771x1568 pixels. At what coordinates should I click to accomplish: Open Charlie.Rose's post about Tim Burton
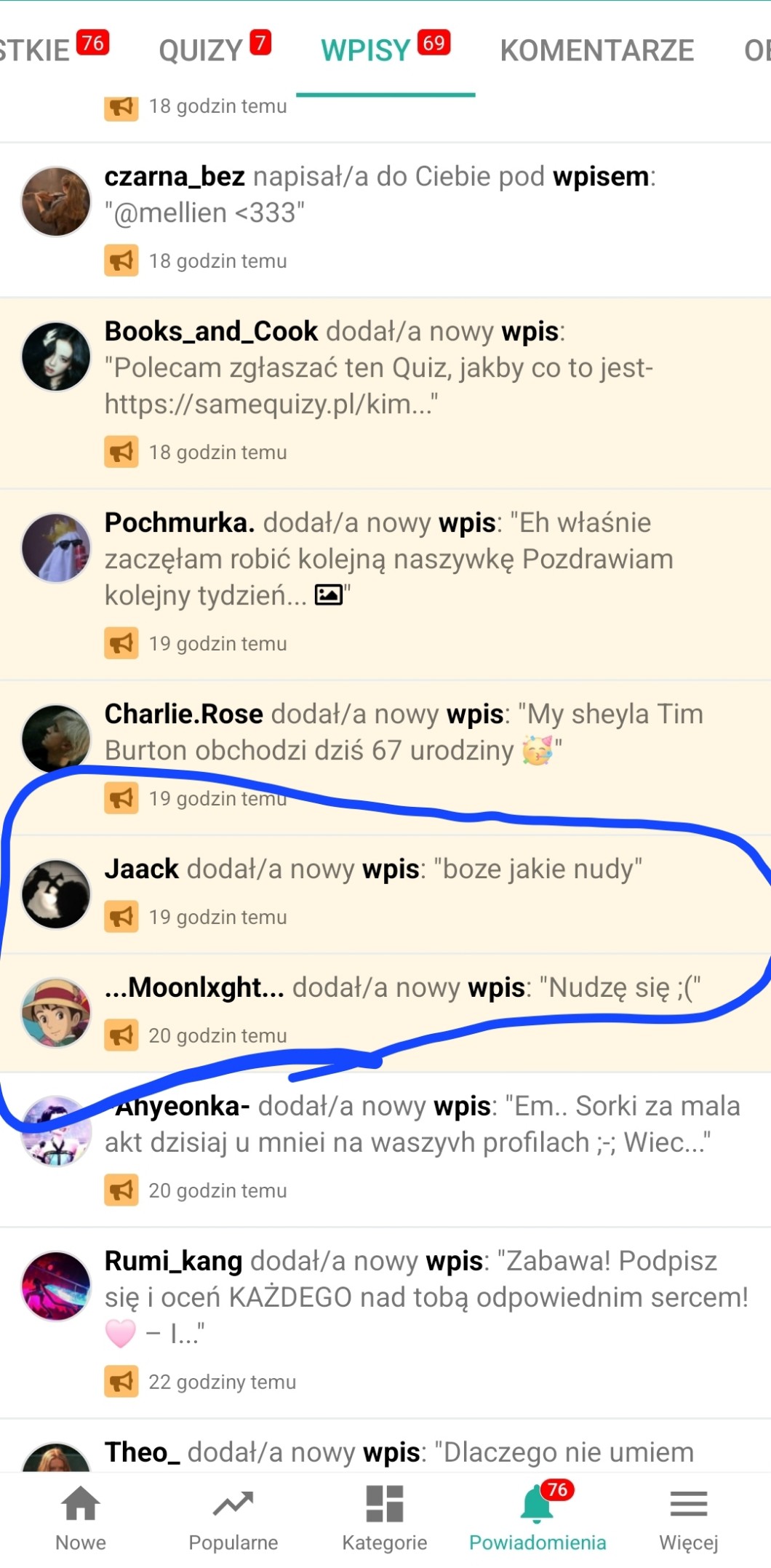pos(385,757)
